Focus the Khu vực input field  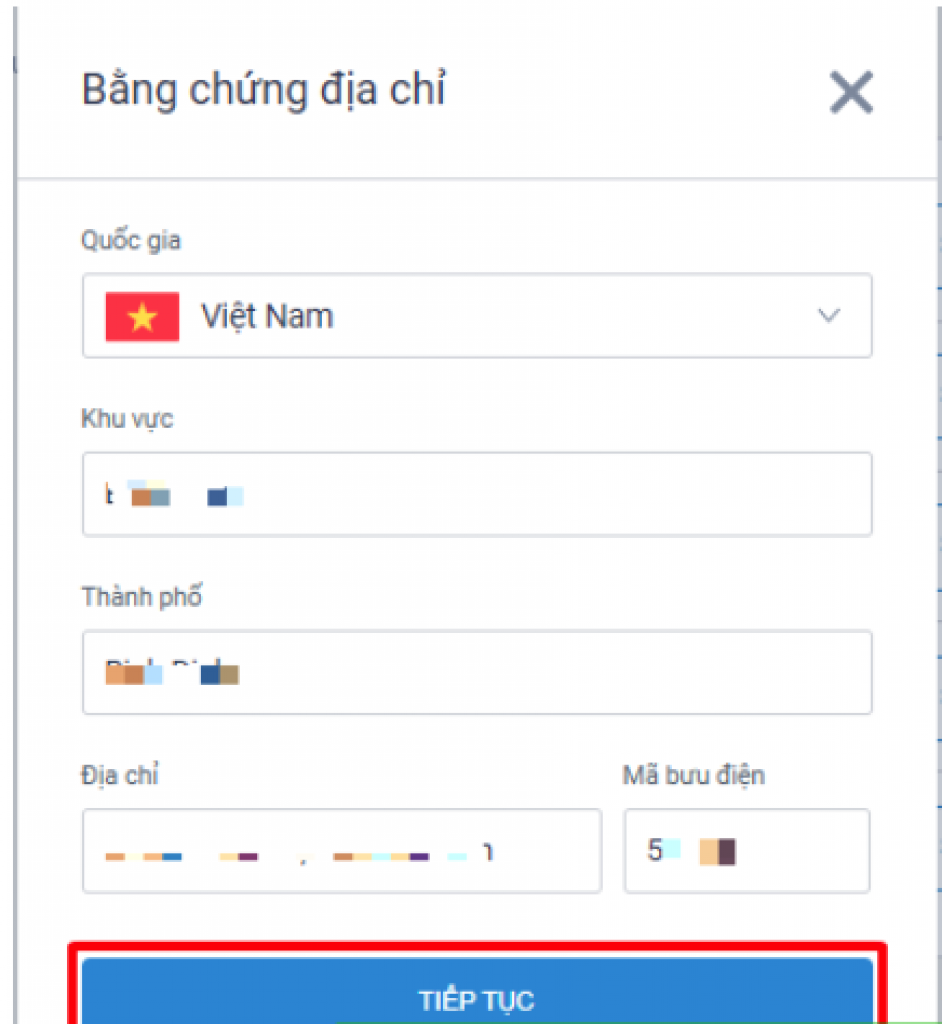[477, 494]
